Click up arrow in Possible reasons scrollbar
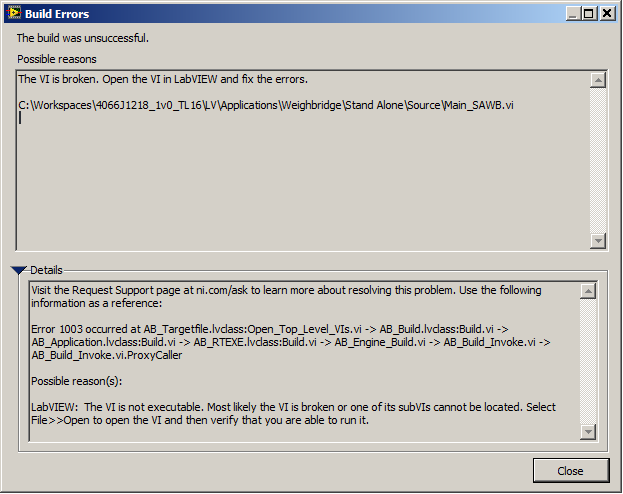Screen dimensions: 623x494 [x=598, y=80]
